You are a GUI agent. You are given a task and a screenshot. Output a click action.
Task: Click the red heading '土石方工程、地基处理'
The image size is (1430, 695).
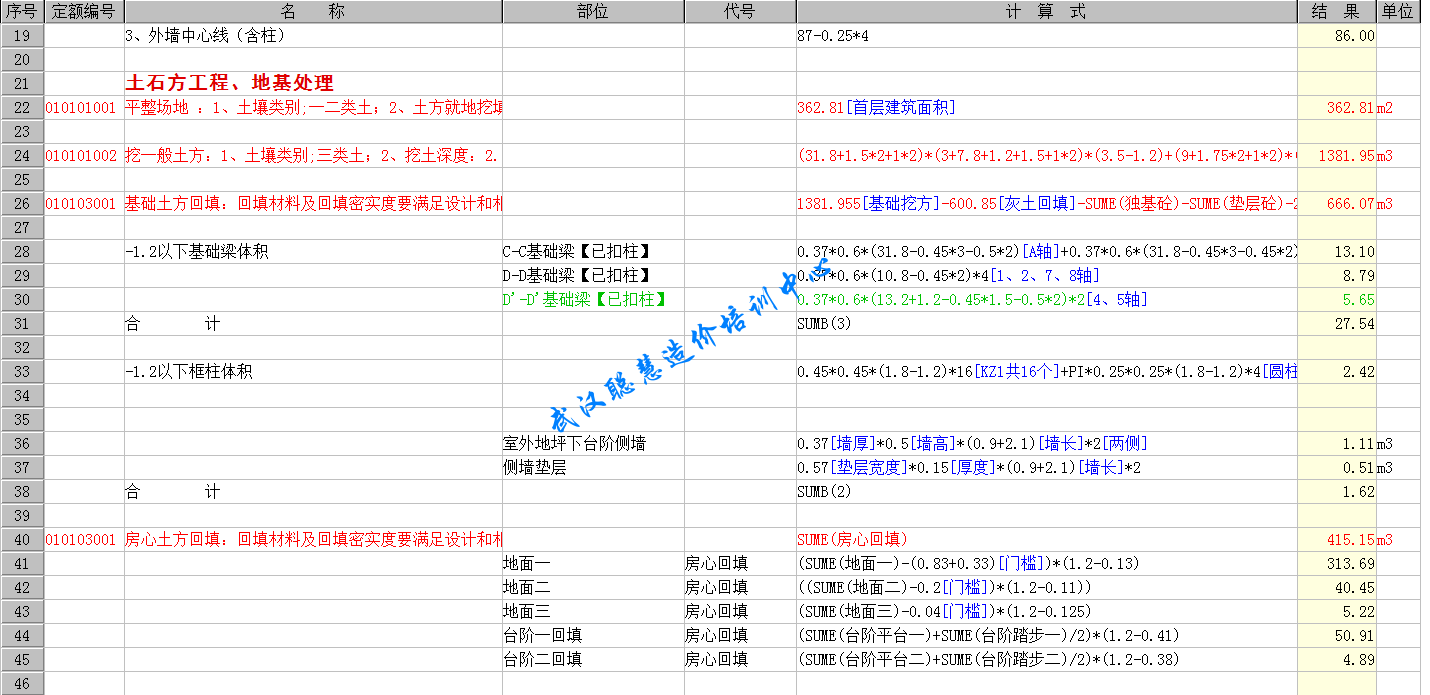(x=230, y=83)
